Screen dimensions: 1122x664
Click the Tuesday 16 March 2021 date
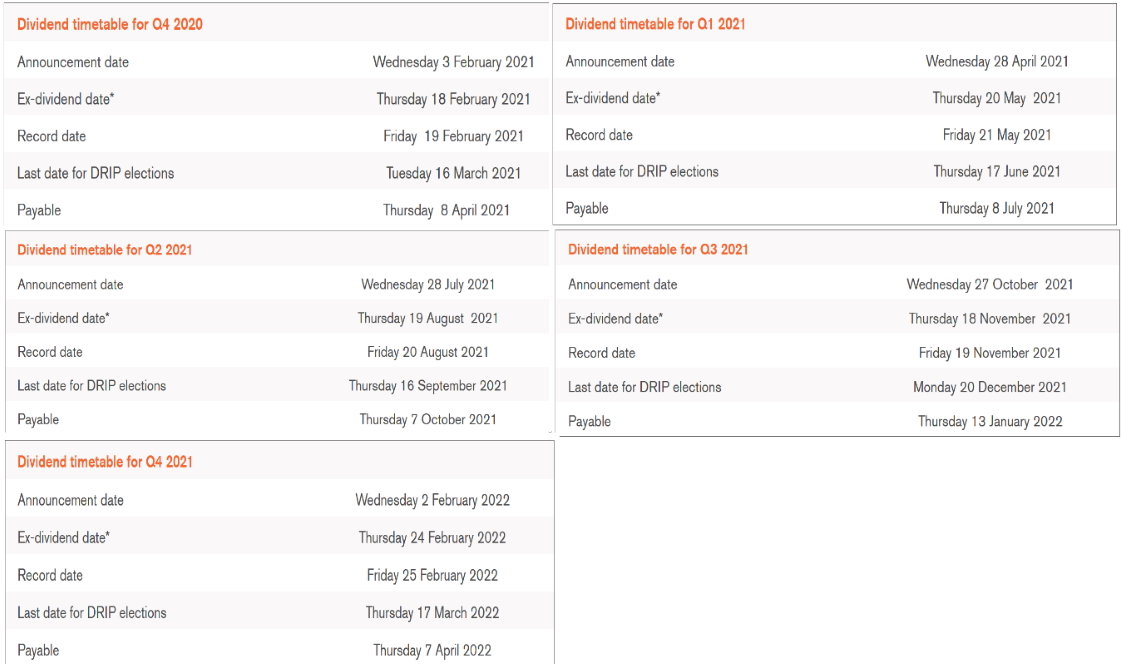click(x=453, y=173)
